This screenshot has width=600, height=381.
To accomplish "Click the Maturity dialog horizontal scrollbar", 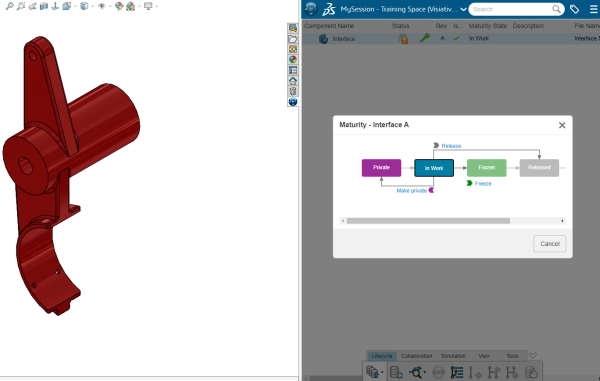I will [428, 221].
